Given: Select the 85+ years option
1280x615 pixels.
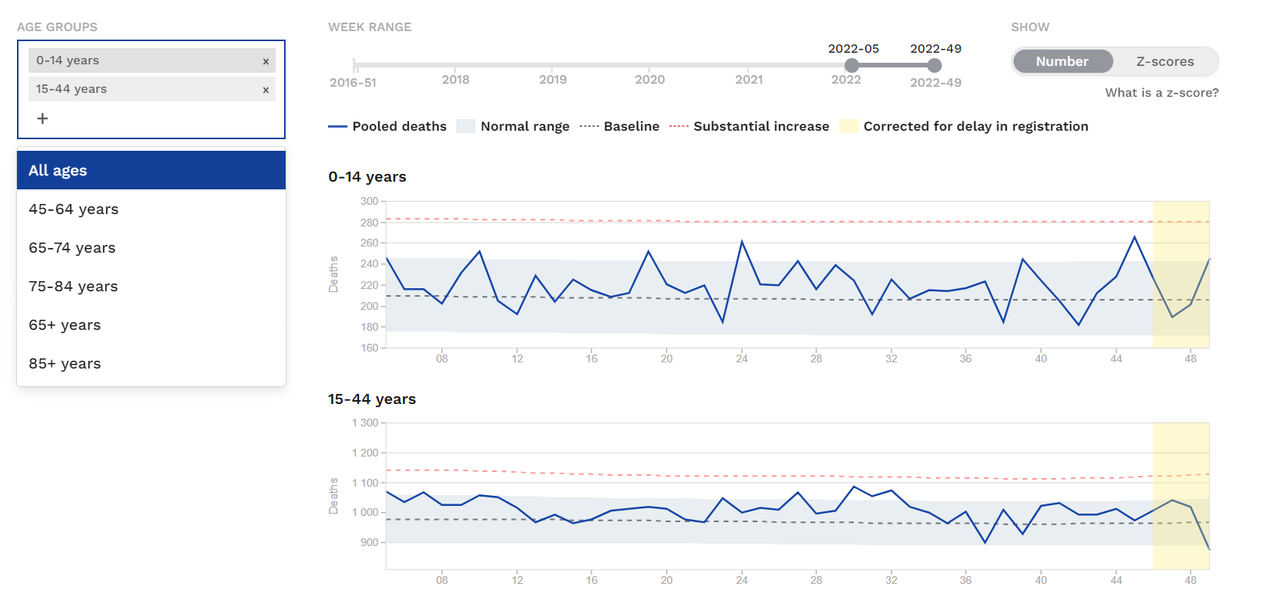Looking at the screenshot, I should (x=151, y=364).
